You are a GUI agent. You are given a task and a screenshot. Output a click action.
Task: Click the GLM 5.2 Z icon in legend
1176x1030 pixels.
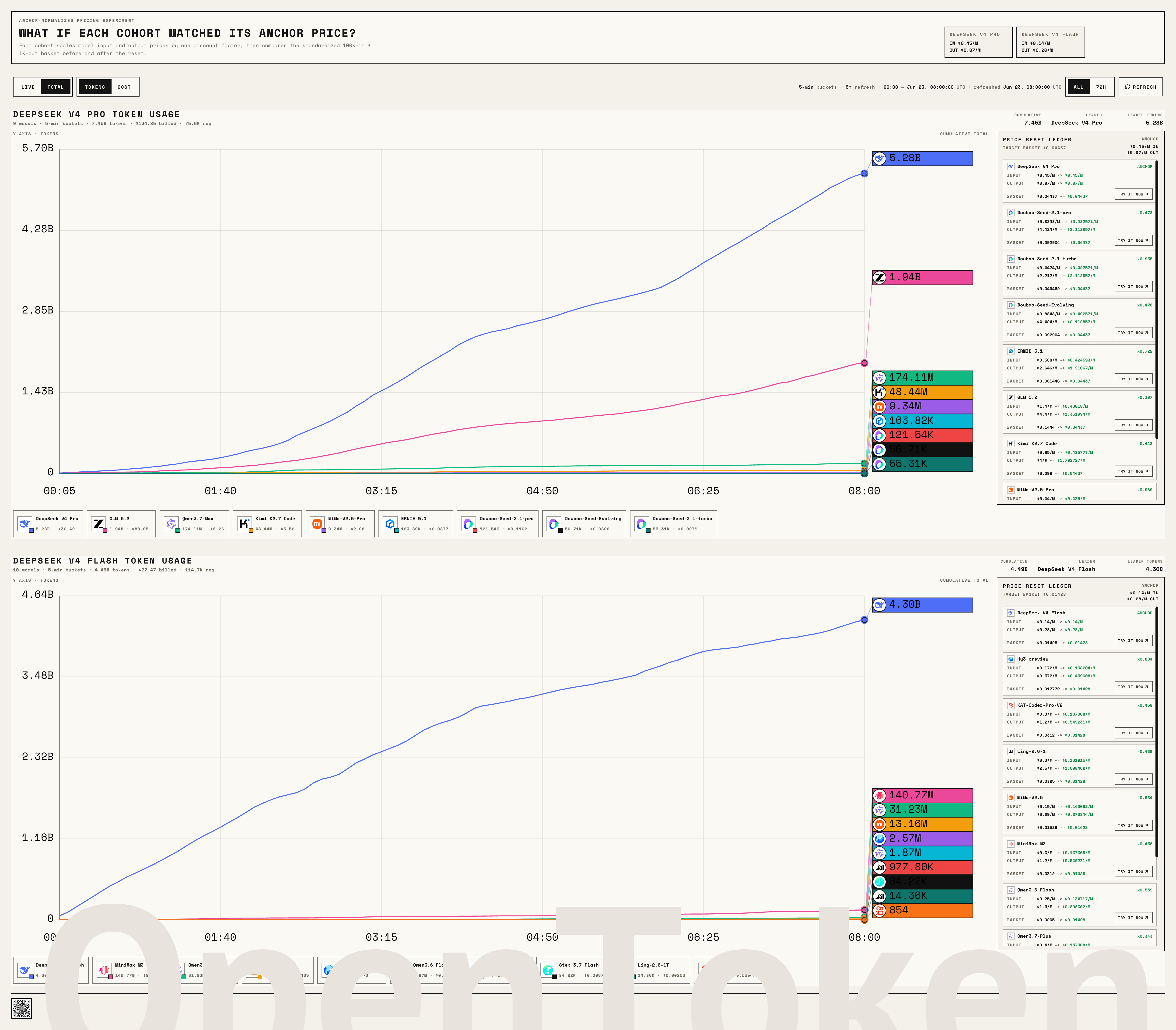[x=98, y=524]
